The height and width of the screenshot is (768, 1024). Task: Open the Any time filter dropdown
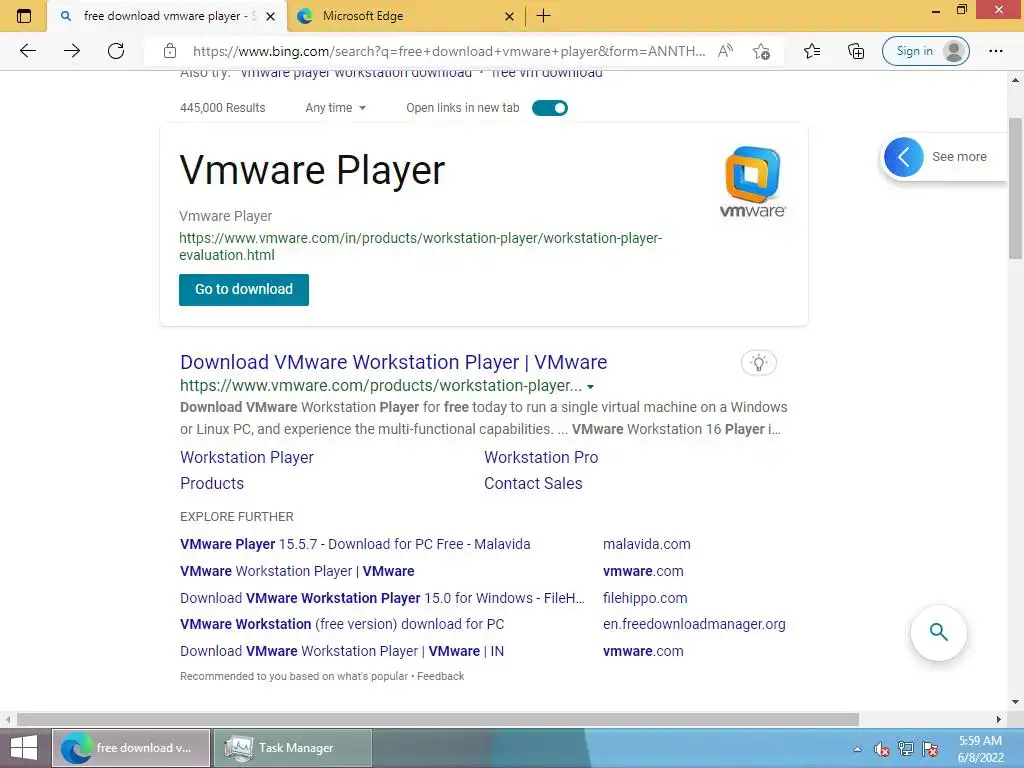click(x=336, y=108)
